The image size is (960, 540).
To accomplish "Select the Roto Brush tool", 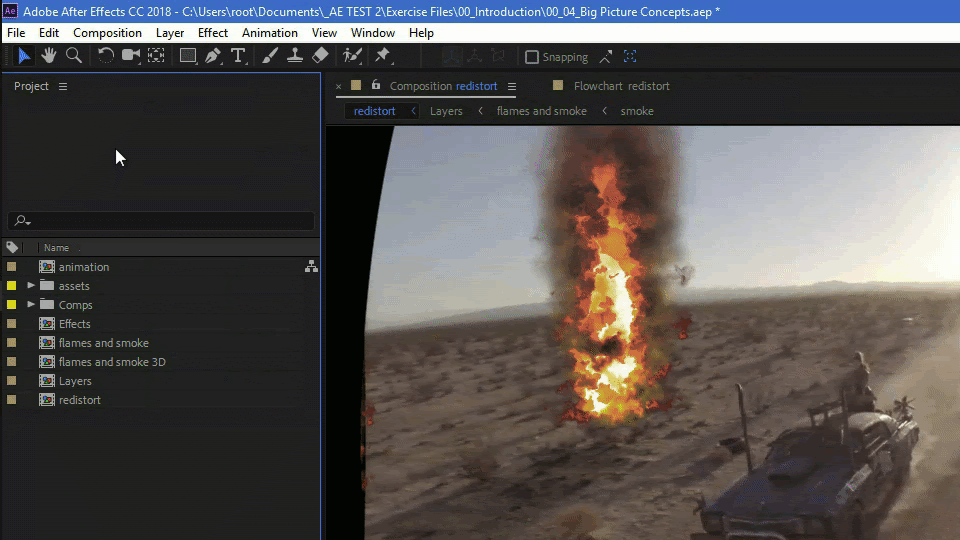I will (x=352, y=56).
